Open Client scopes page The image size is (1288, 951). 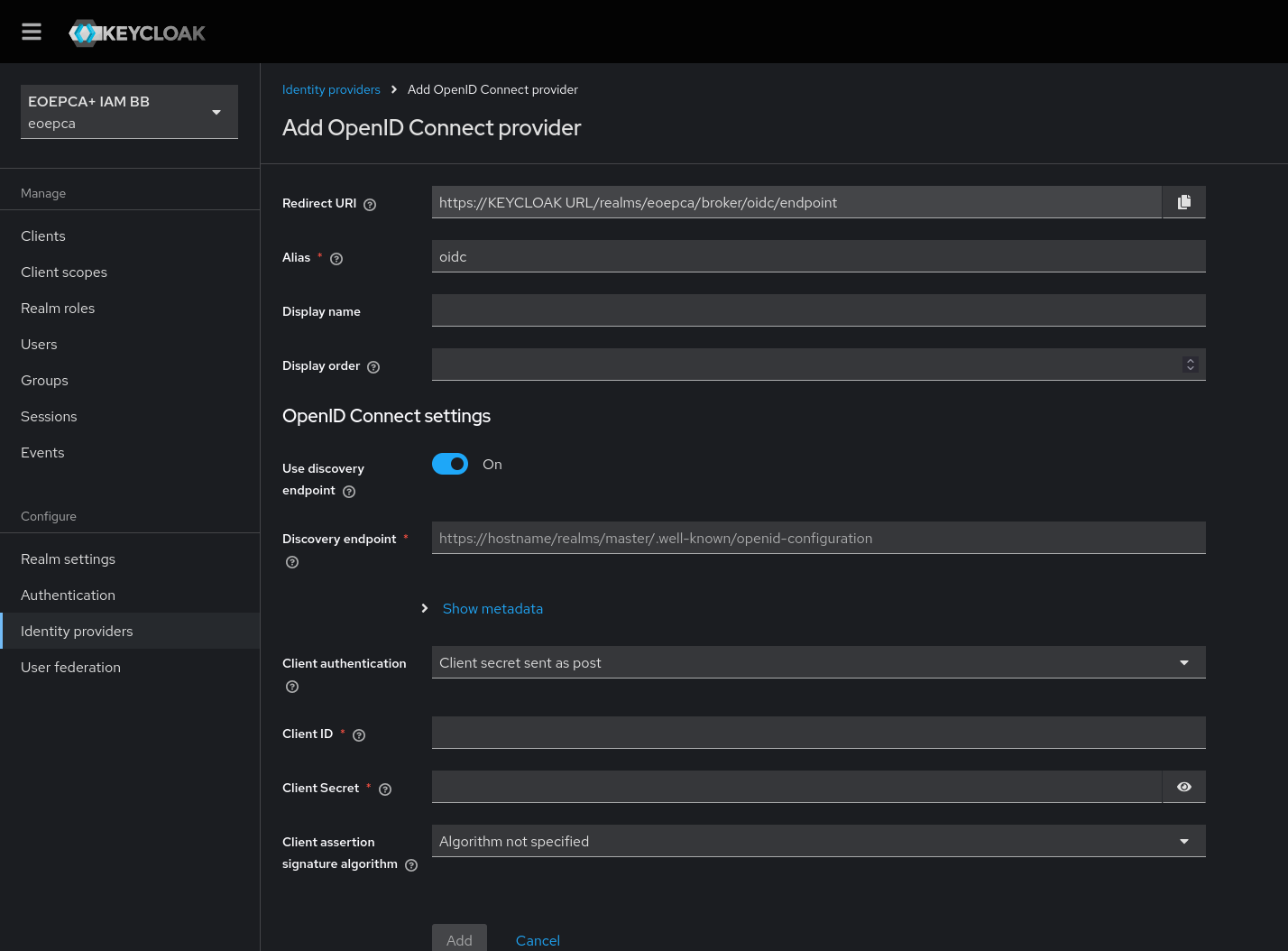[x=130, y=272]
